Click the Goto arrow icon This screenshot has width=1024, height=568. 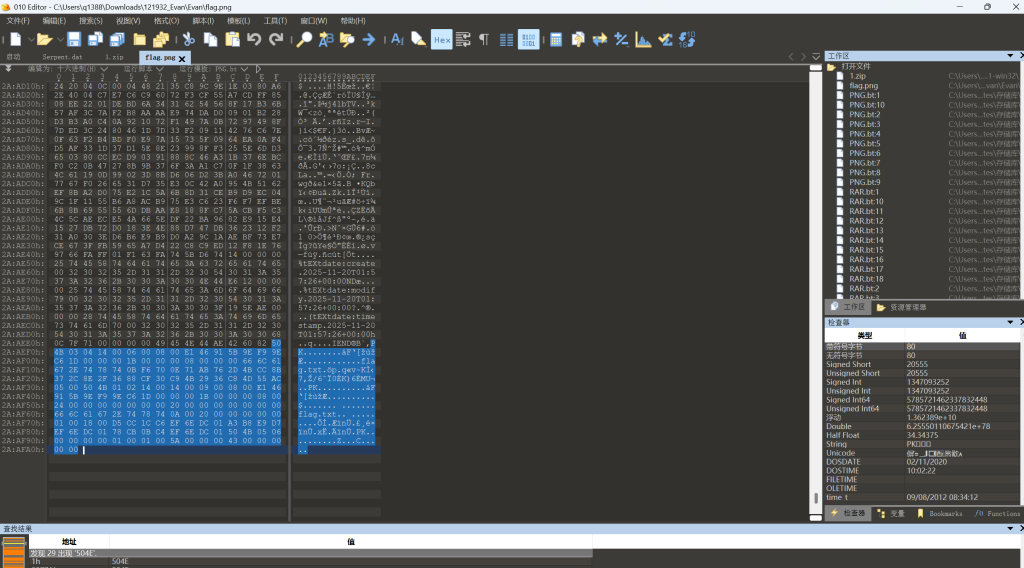click(369, 39)
